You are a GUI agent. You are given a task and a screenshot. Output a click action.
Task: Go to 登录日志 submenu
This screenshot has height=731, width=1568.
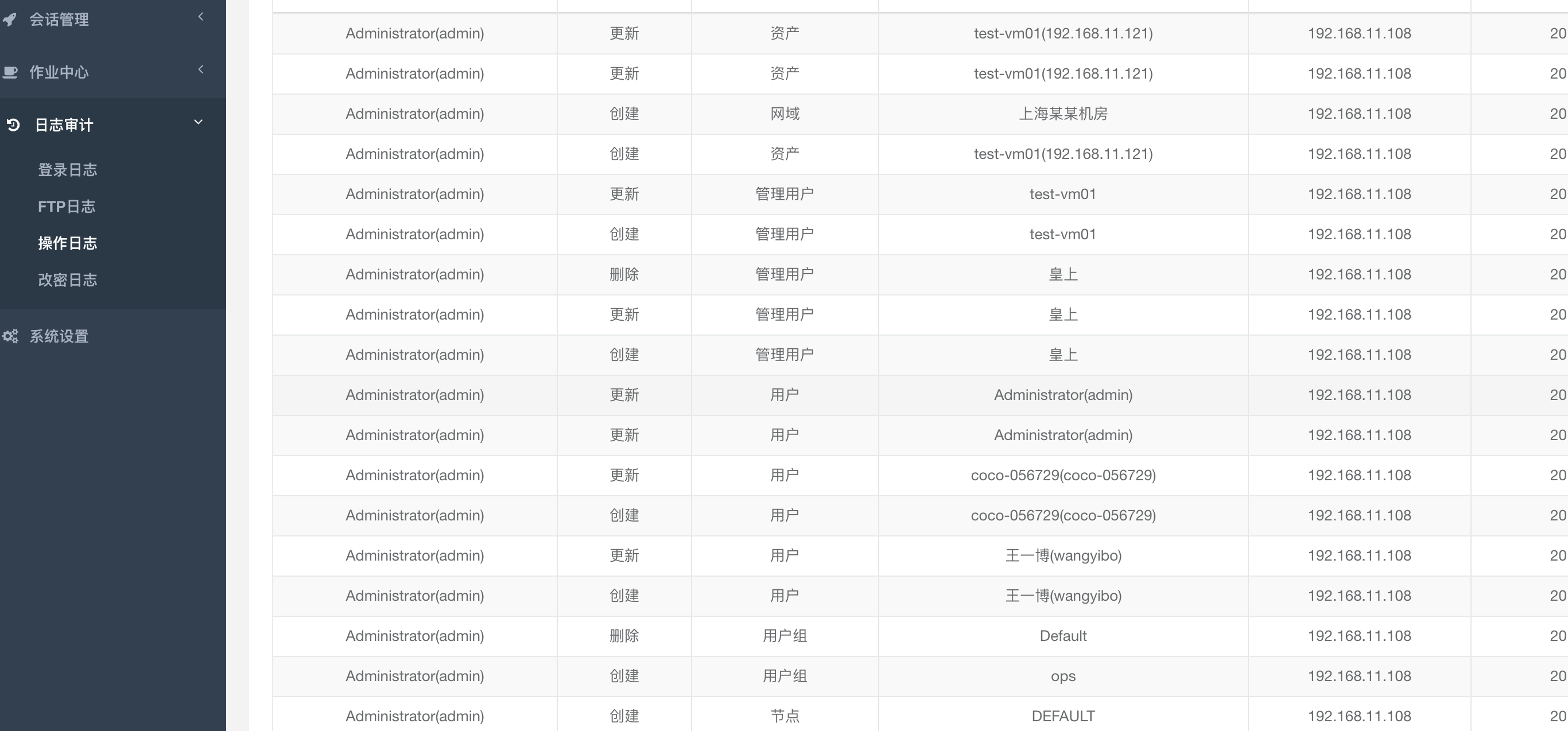tap(68, 170)
